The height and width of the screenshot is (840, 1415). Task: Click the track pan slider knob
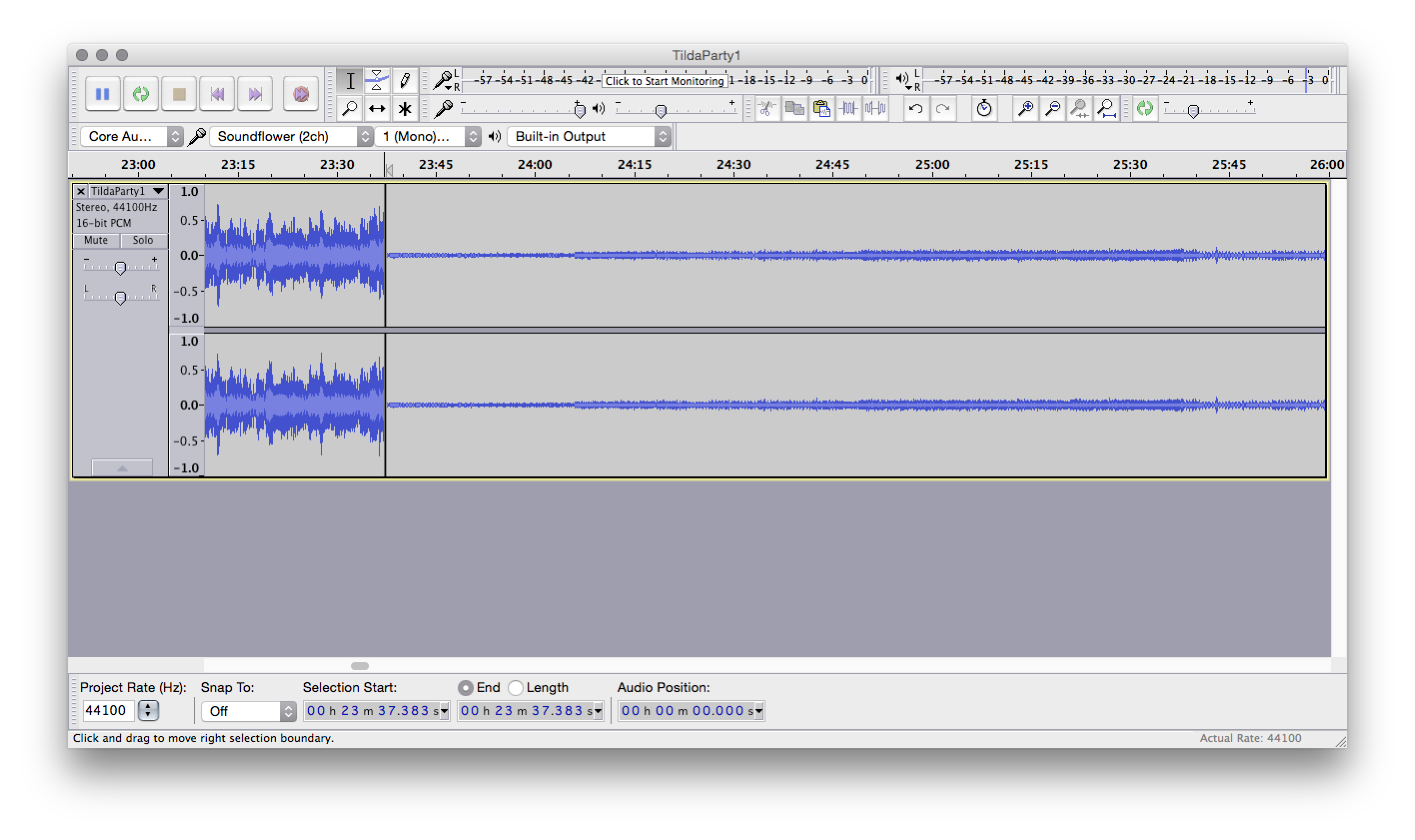tap(120, 298)
